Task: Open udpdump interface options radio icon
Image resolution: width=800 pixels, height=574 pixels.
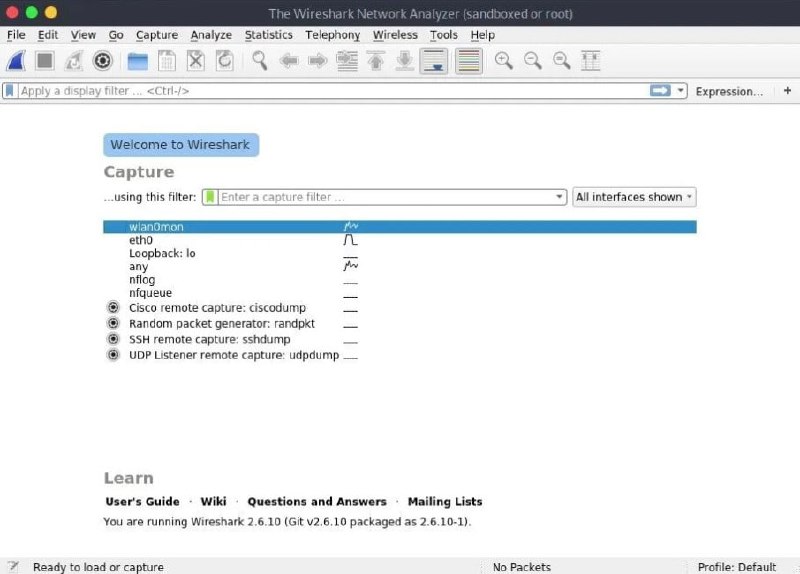Action: pyautogui.click(x=113, y=355)
